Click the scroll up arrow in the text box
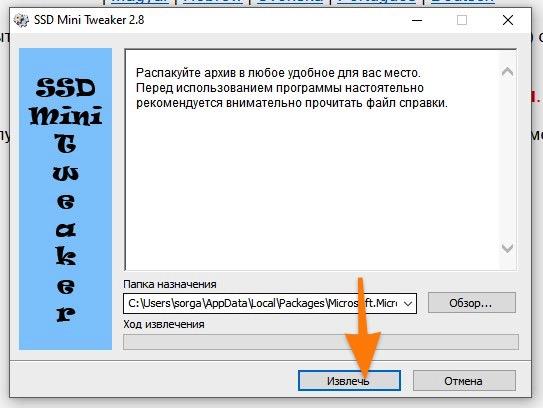 (x=507, y=72)
